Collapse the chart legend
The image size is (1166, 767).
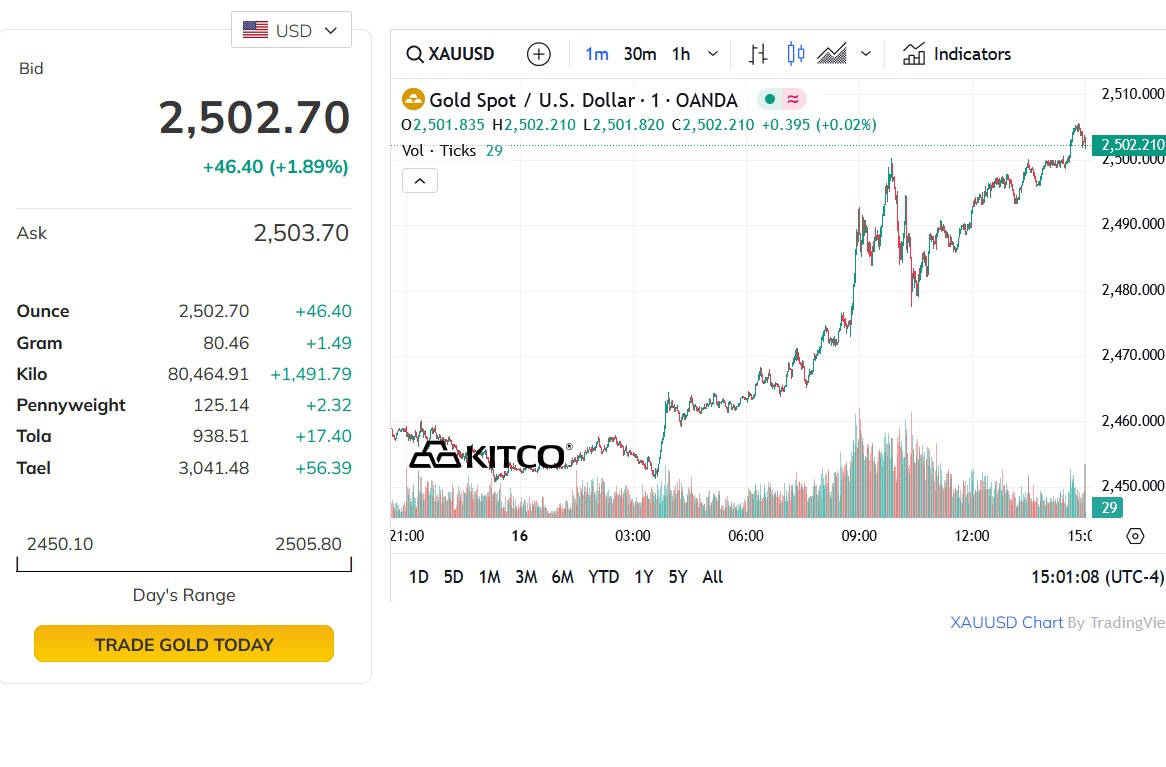[x=420, y=181]
